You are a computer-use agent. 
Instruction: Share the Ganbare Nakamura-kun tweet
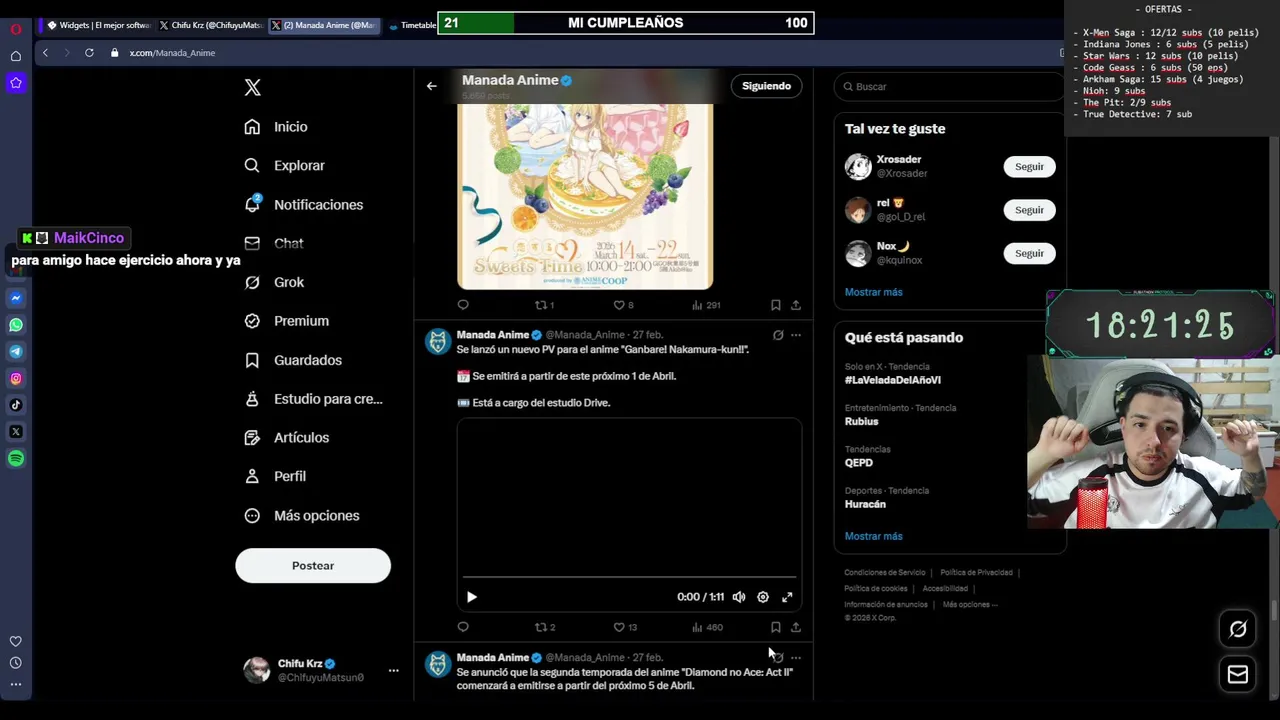[x=796, y=627]
